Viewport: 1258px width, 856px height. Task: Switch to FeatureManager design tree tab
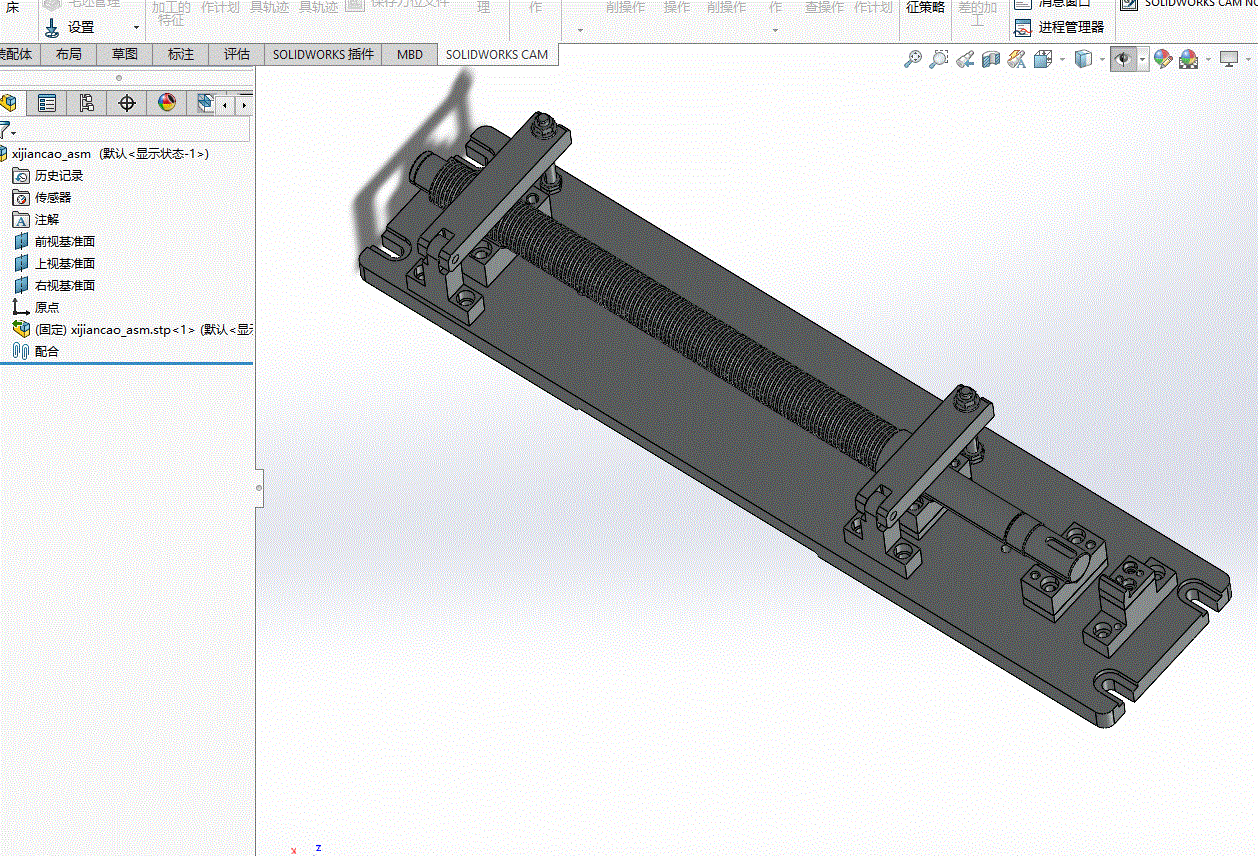coord(8,102)
